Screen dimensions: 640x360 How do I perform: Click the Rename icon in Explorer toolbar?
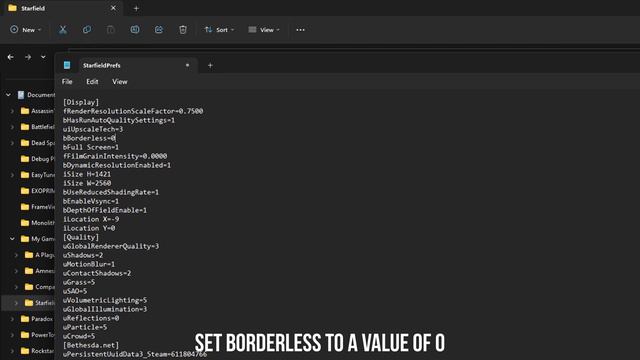pyautogui.click(x=135, y=30)
